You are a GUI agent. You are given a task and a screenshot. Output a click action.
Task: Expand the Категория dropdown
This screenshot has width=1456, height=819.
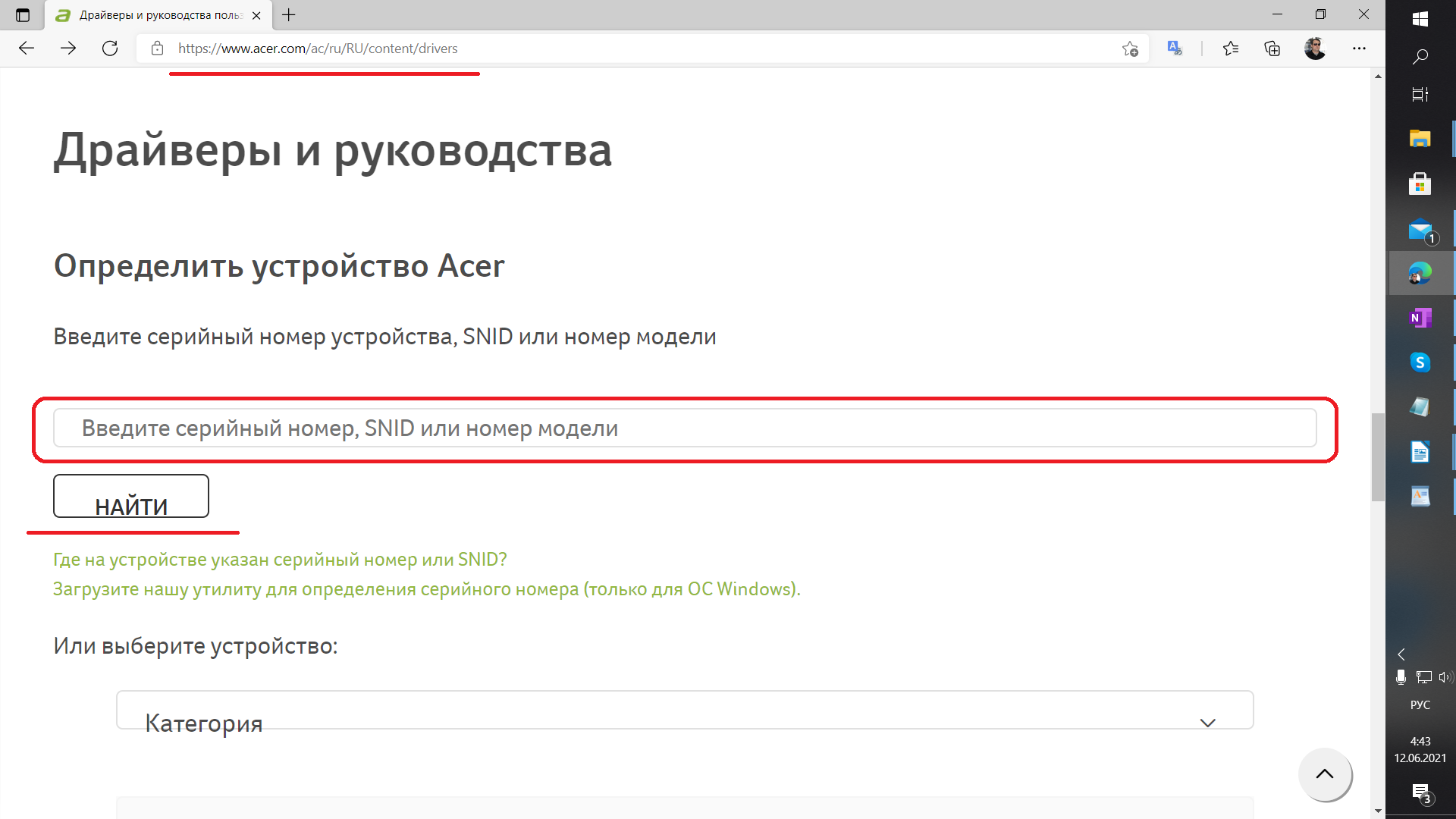tap(685, 710)
